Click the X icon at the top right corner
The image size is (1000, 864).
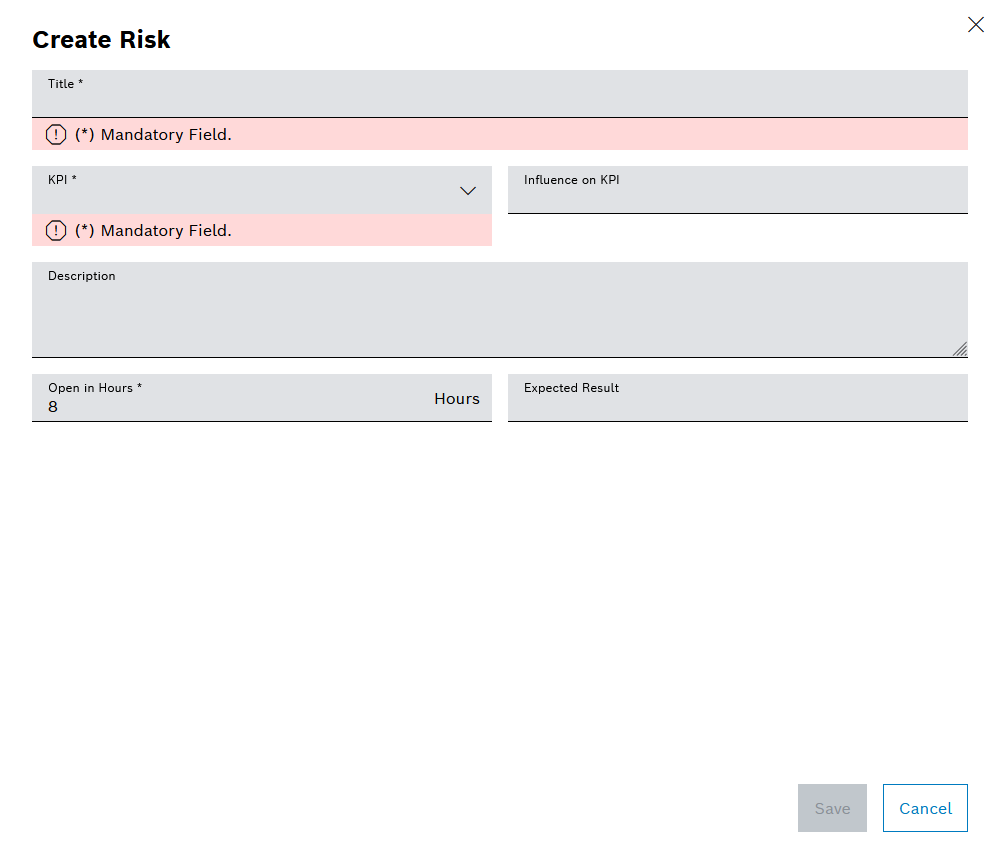[x=976, y=24]
